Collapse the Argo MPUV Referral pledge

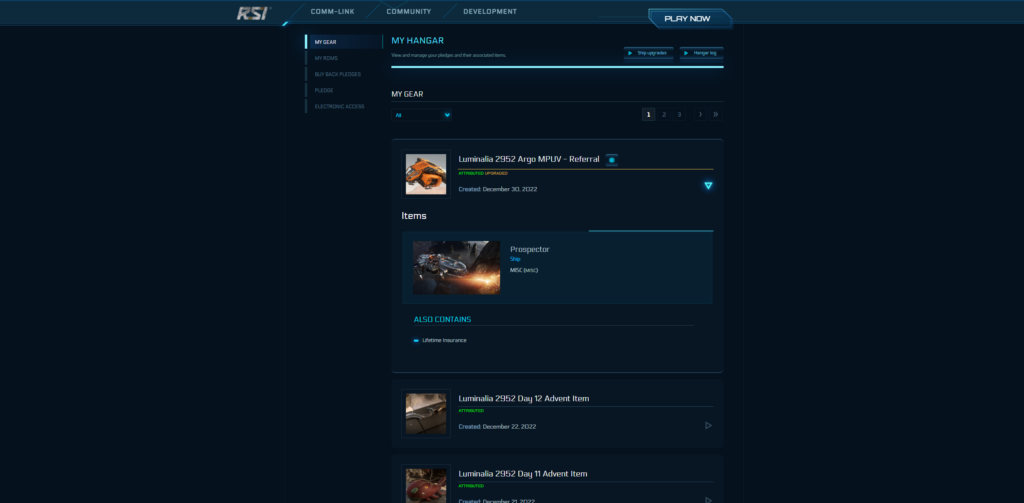[708, 186]
